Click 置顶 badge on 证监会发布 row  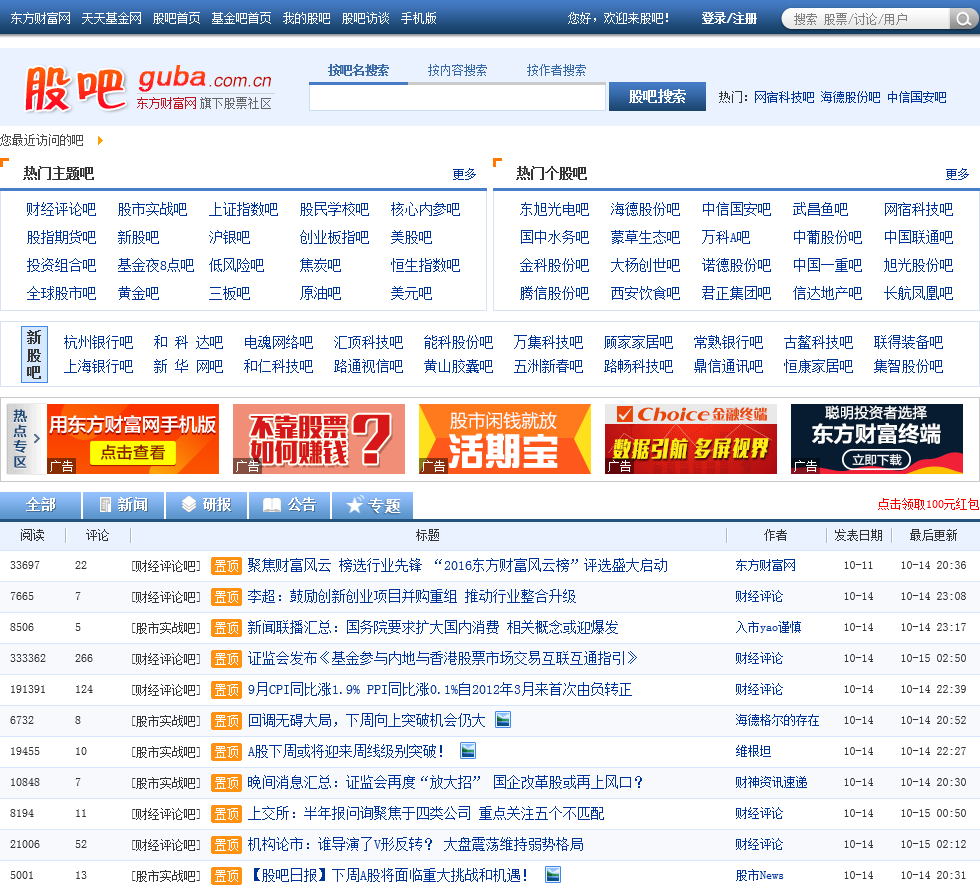[226, 659]
